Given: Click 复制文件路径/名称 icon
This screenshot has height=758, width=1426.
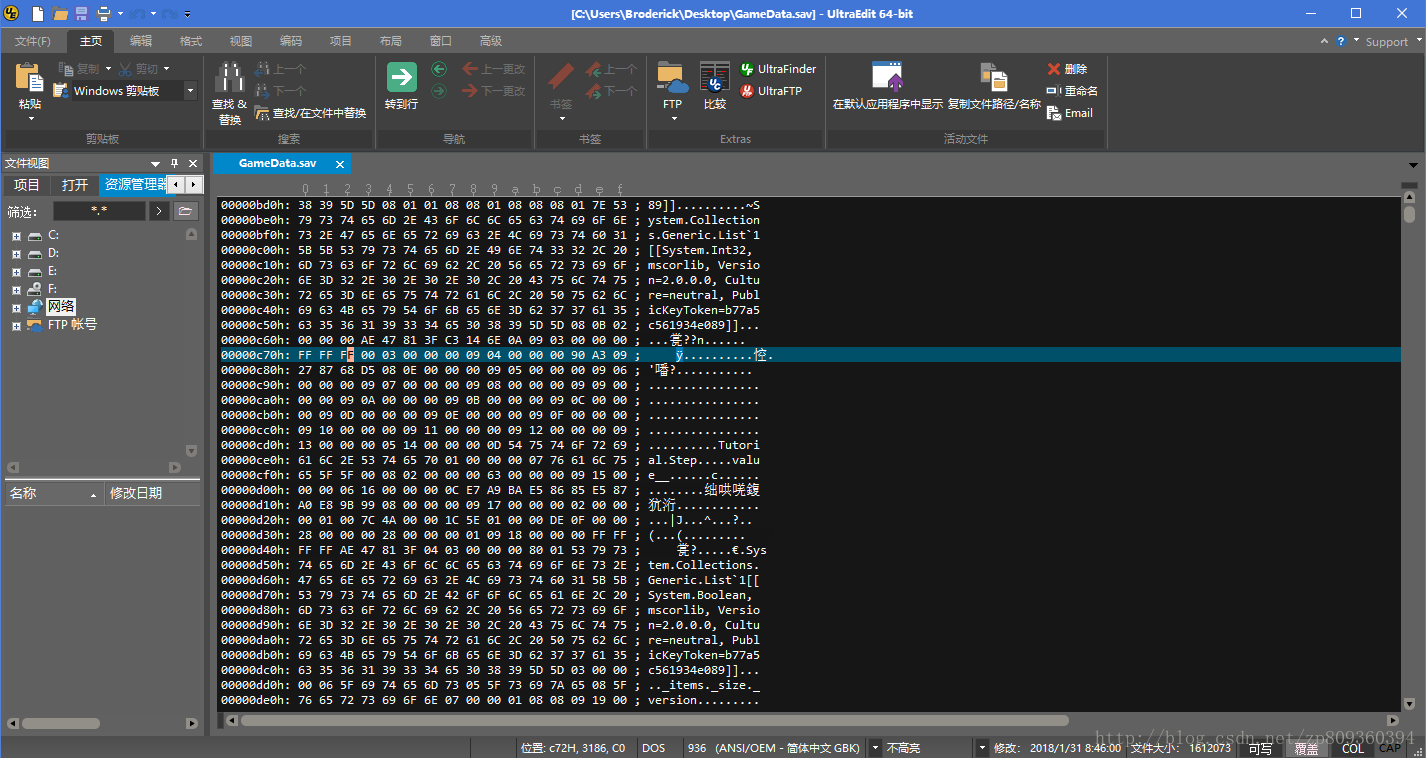Looking at the screenshot, I should tap(993, 78).
